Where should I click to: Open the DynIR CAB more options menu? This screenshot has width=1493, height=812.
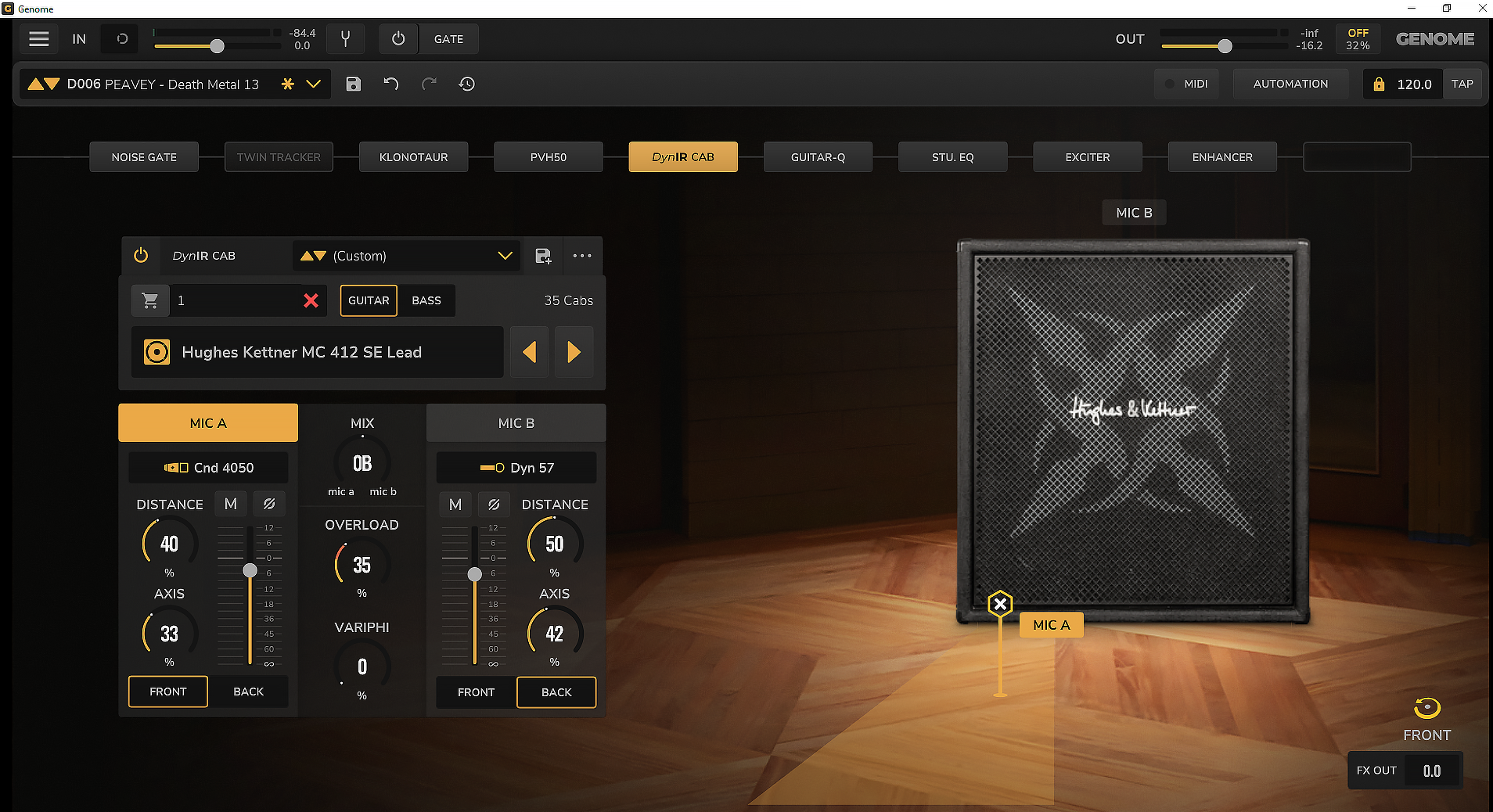click(x=582, y=256)
